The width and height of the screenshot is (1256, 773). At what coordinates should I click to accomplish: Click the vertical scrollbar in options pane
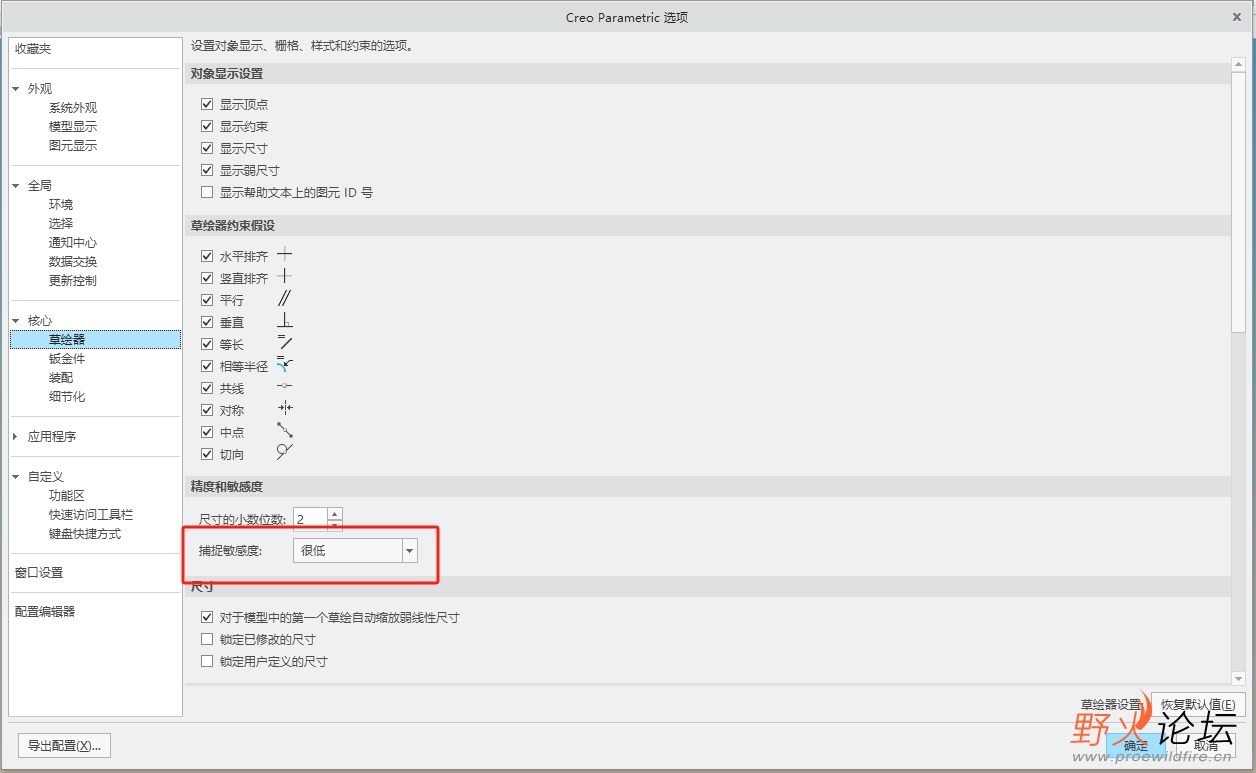pos(1239,200)
